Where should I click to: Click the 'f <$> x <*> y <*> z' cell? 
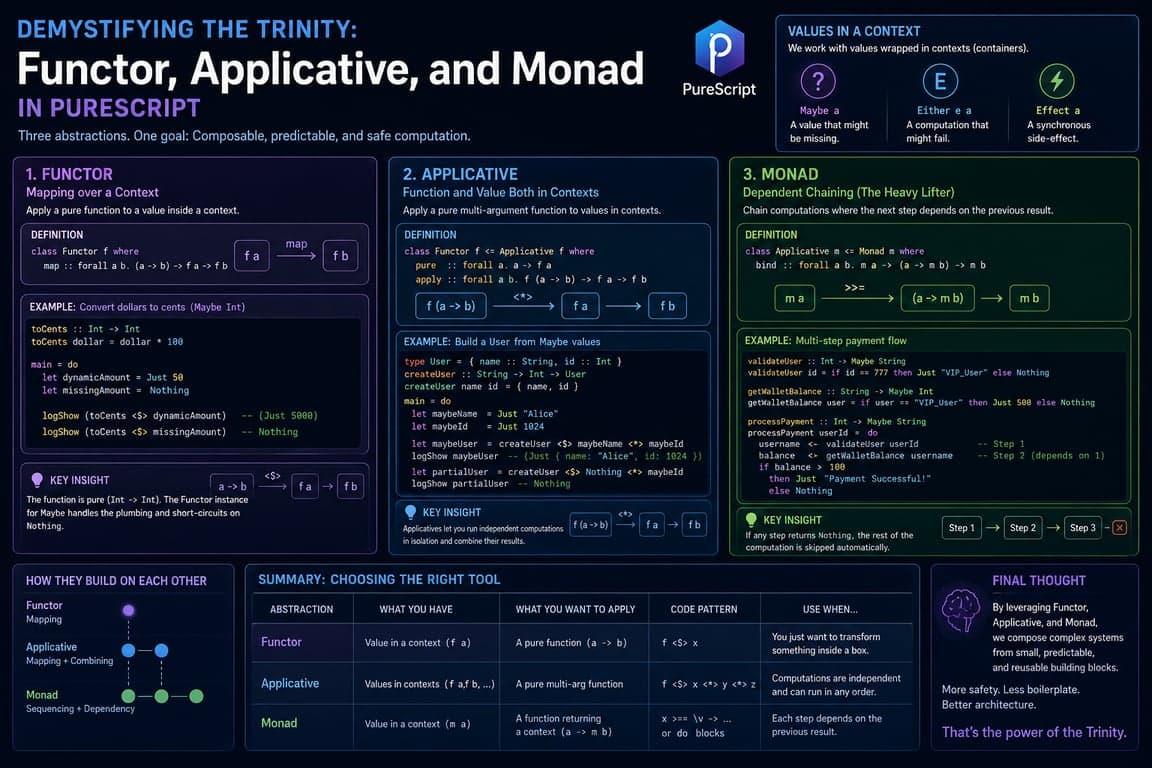point(708,684)
